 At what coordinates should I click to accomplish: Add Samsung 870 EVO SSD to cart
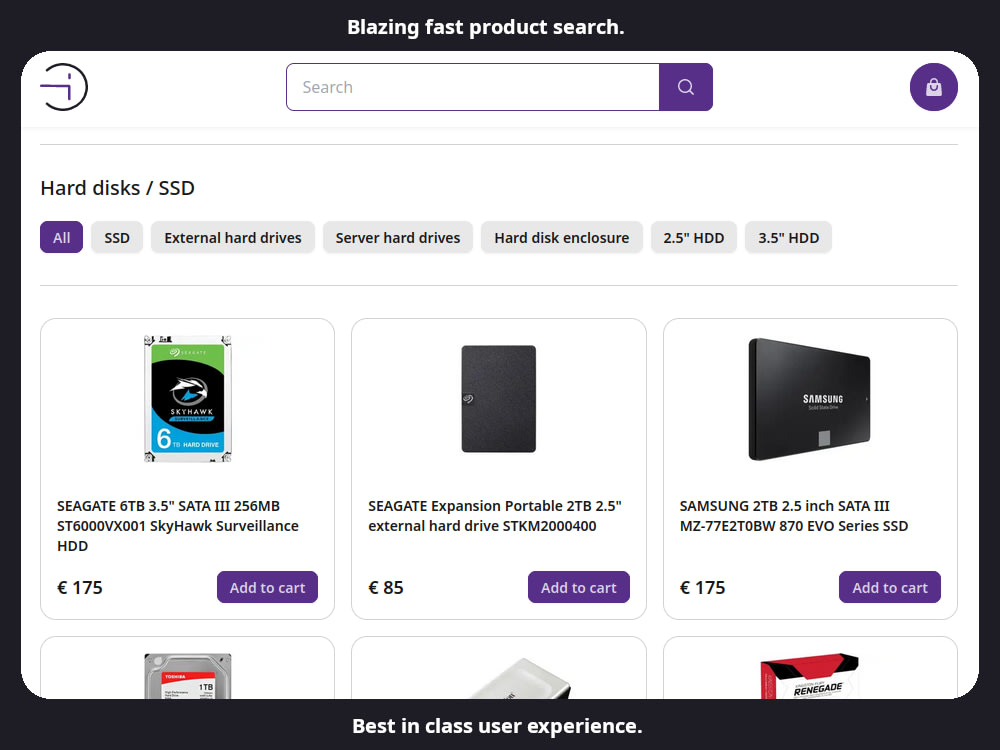[890, 587]
